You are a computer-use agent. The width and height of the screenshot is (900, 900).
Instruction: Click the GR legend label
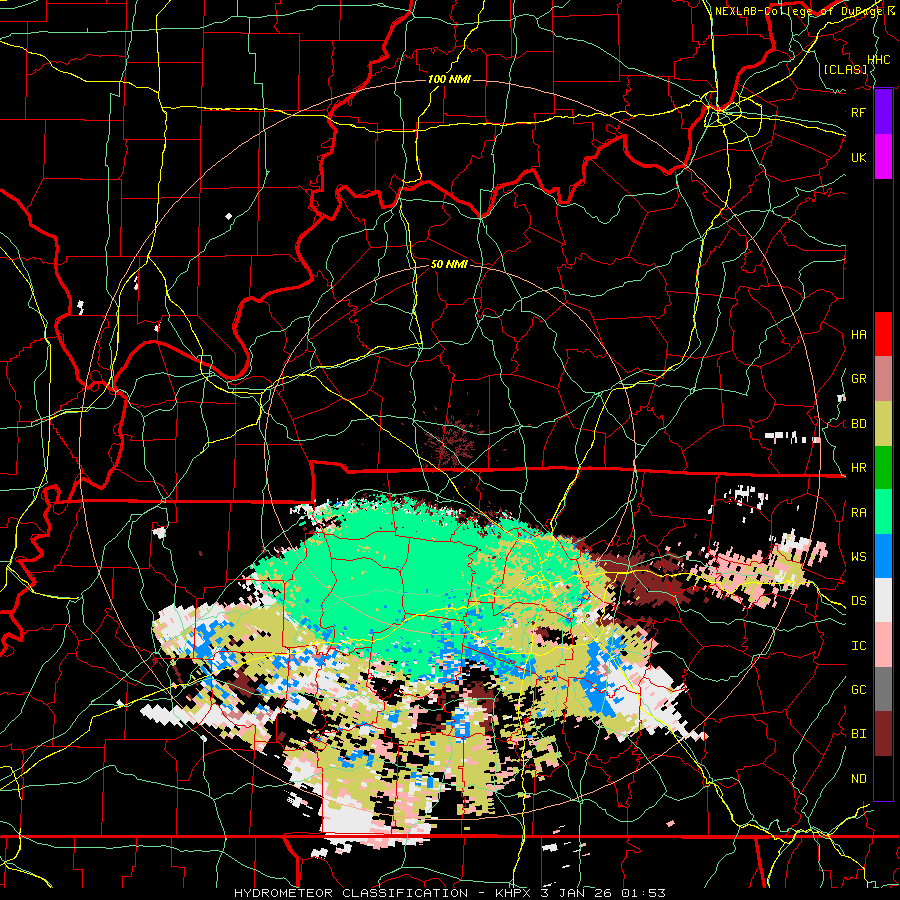click(859, 379)
